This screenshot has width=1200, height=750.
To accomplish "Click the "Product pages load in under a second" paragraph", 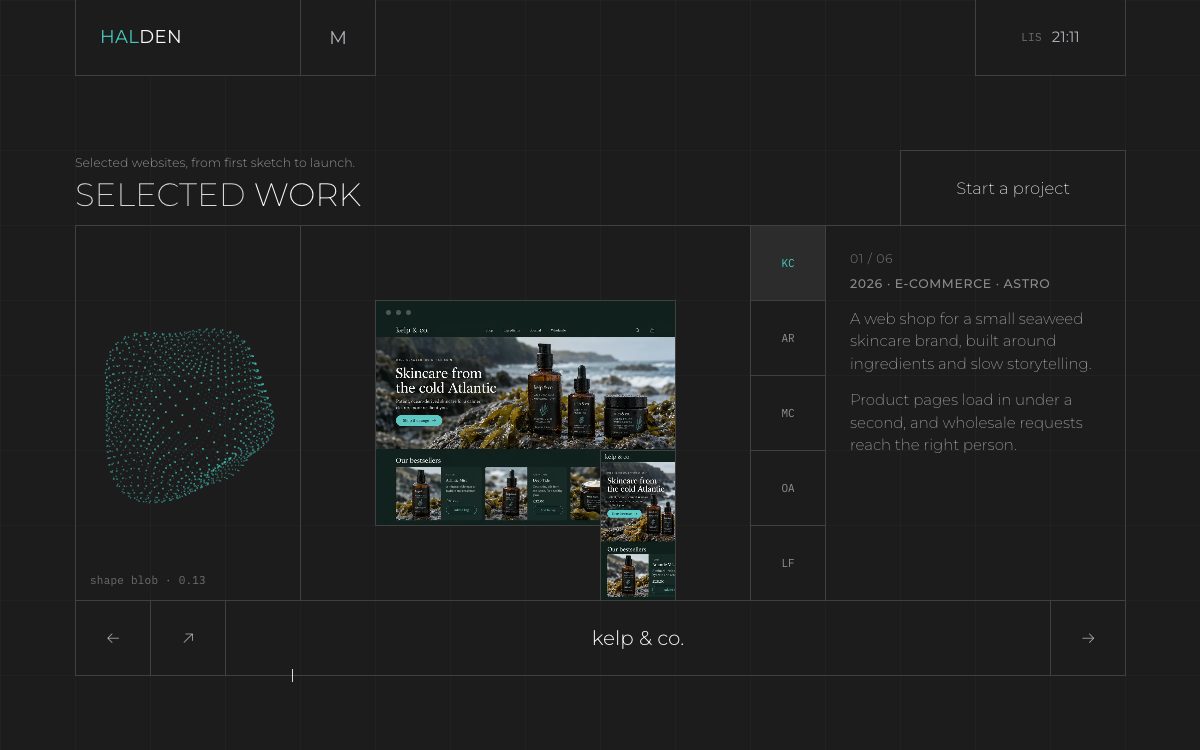I will click(x=966, y=422).
